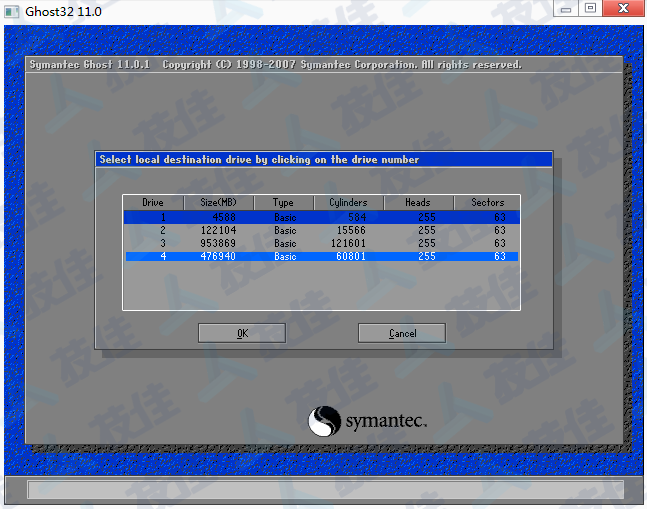Click the Drive column header
647x509 pixels.
click(x=153, y=203)
